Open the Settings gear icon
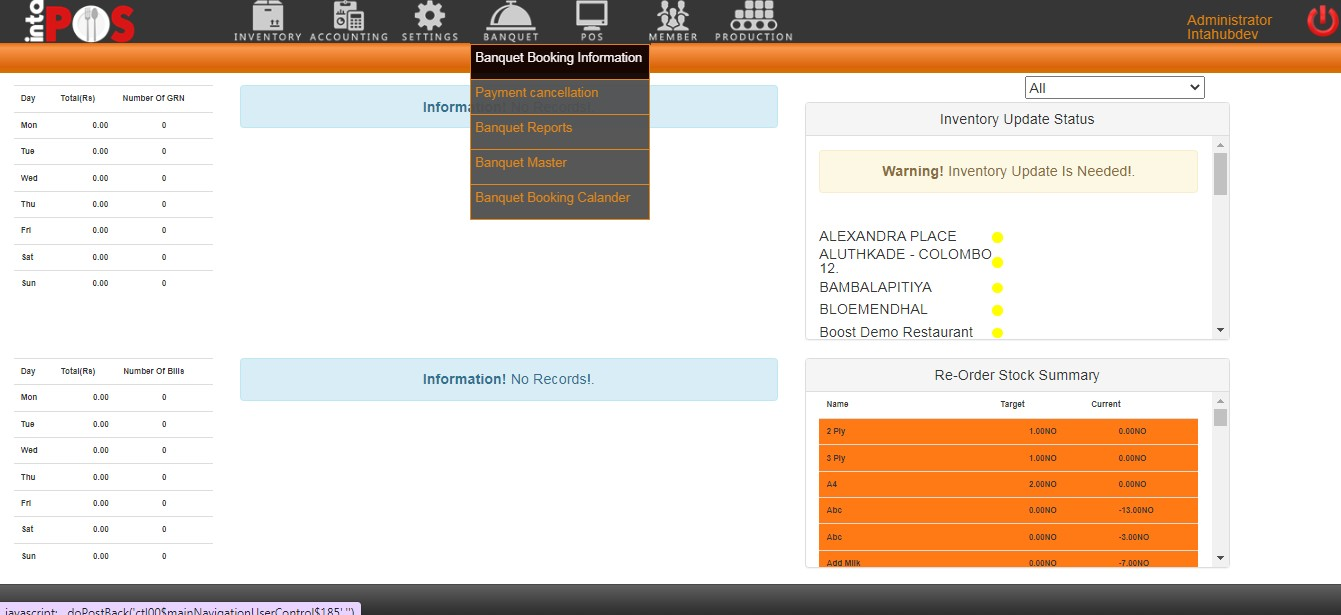Screen dimensions: 1341x615 pyautogui.click(x=430, y=17)
